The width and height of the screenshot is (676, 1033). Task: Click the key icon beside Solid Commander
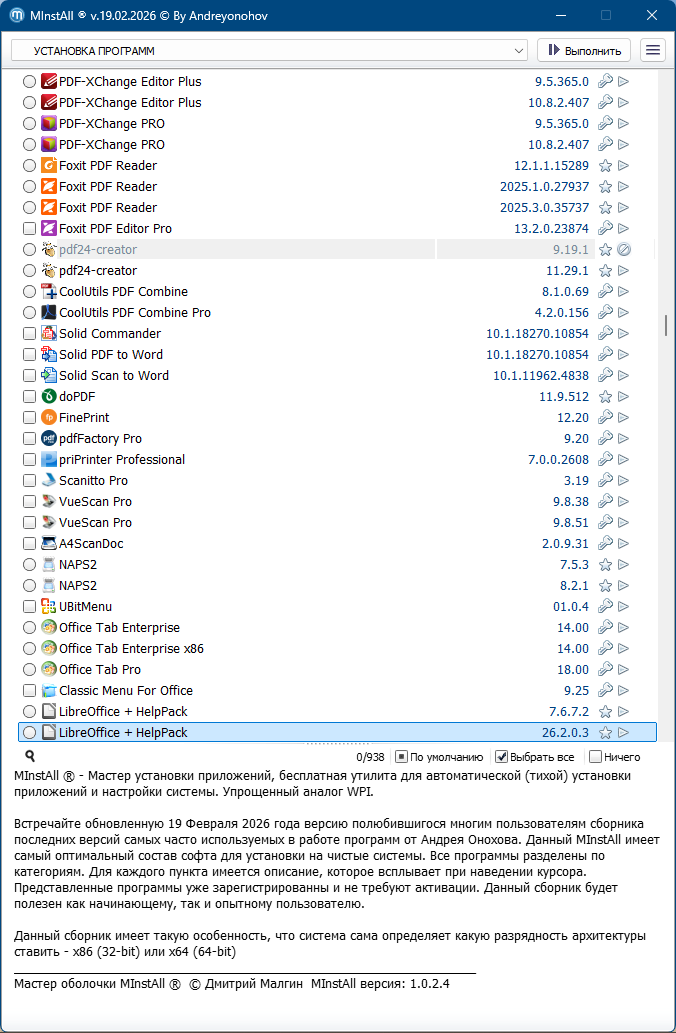pyautogui.click(x=605, y=334)
